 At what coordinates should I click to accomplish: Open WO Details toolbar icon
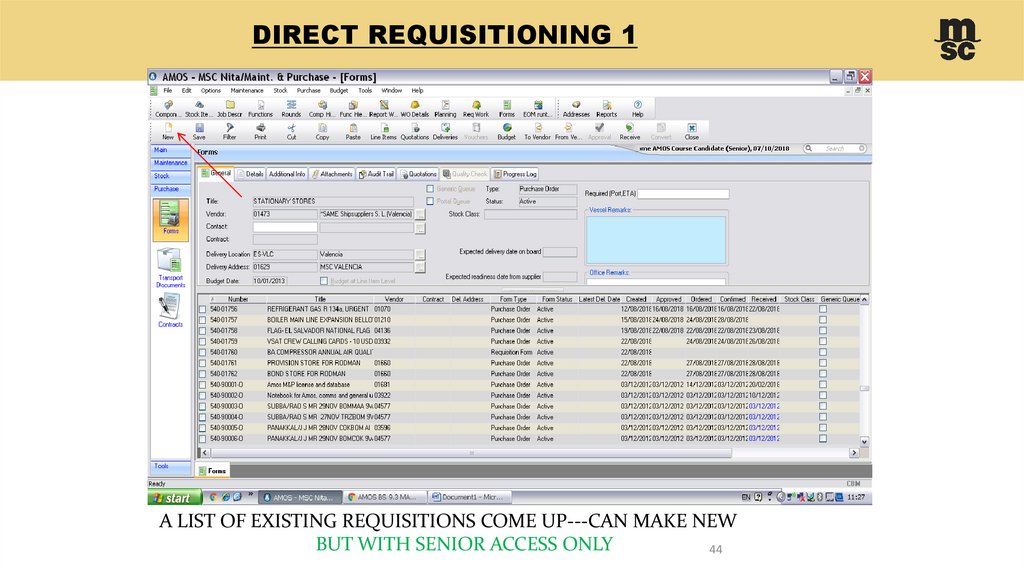click(415, 108)
